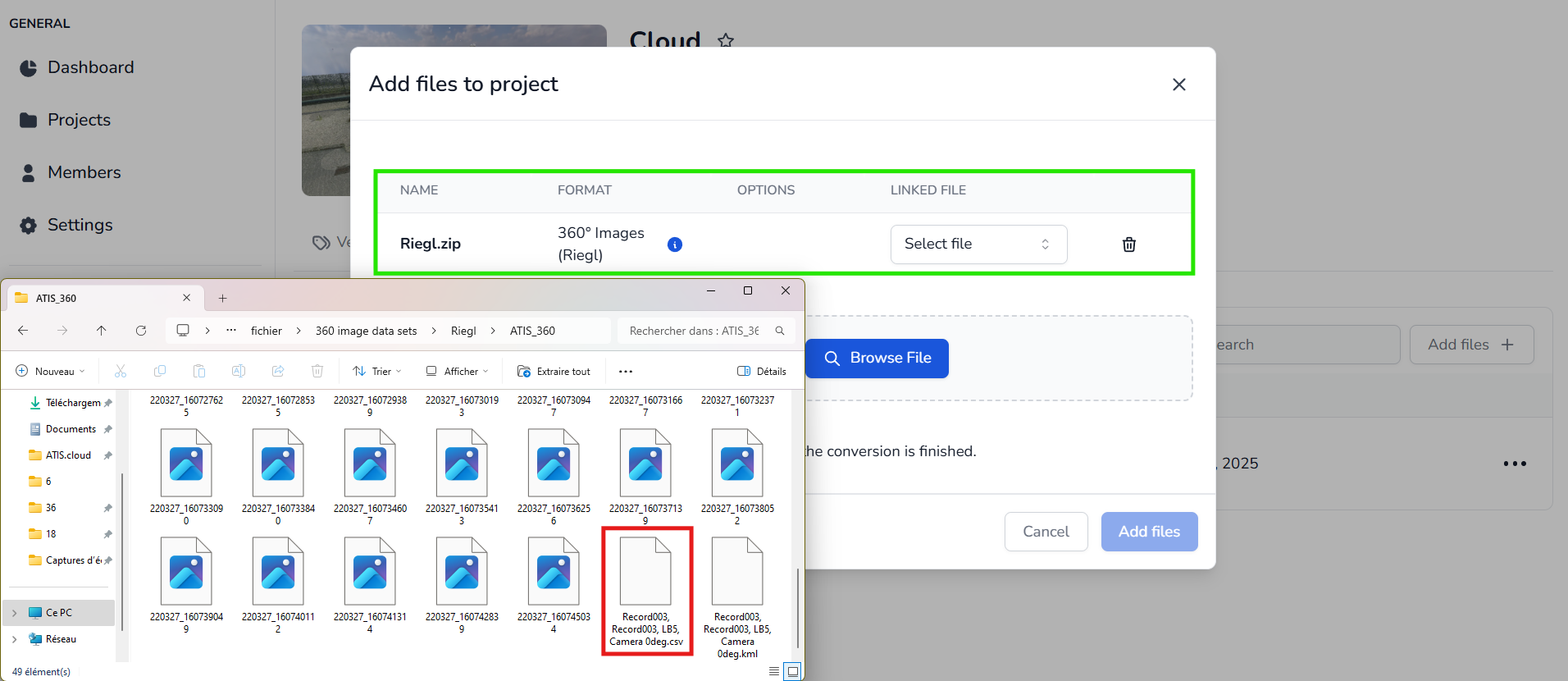The height and width of the screenshot is (681, 1568).
Task: Toggle the Détails pane button
Action: [761, 372]
